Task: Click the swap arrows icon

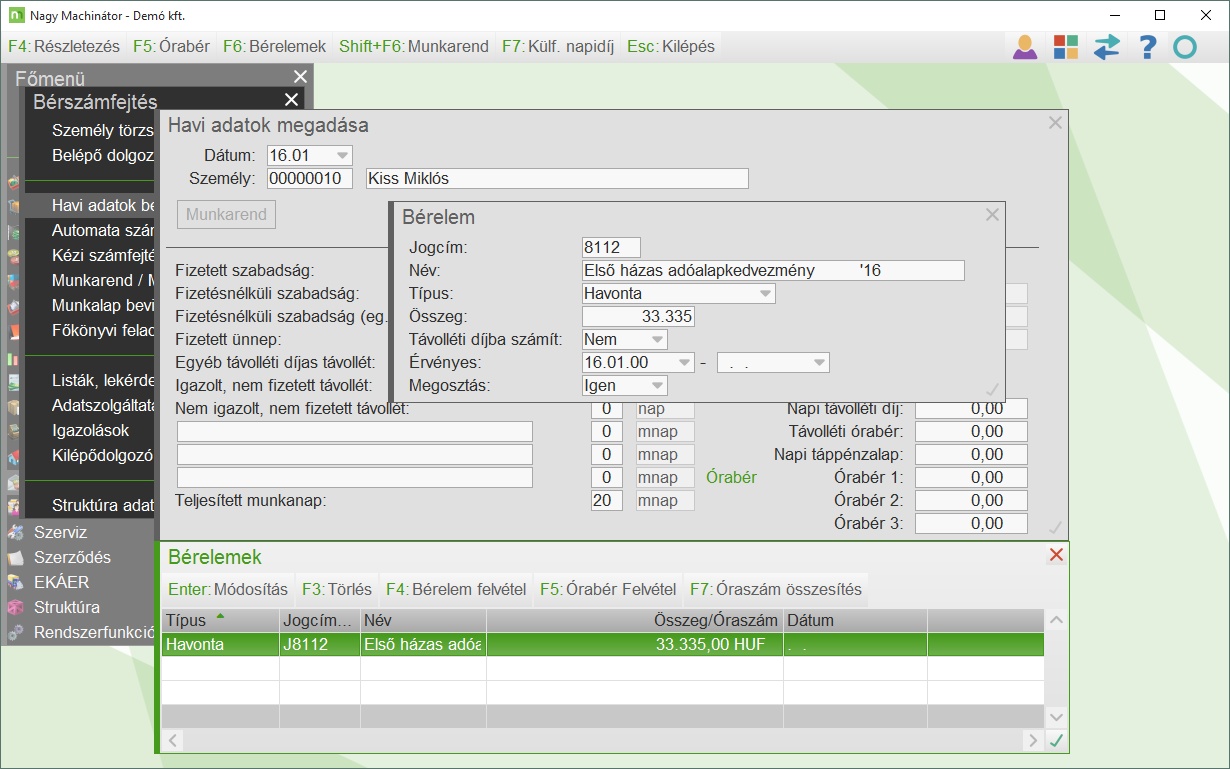Action: (1107, 47)
